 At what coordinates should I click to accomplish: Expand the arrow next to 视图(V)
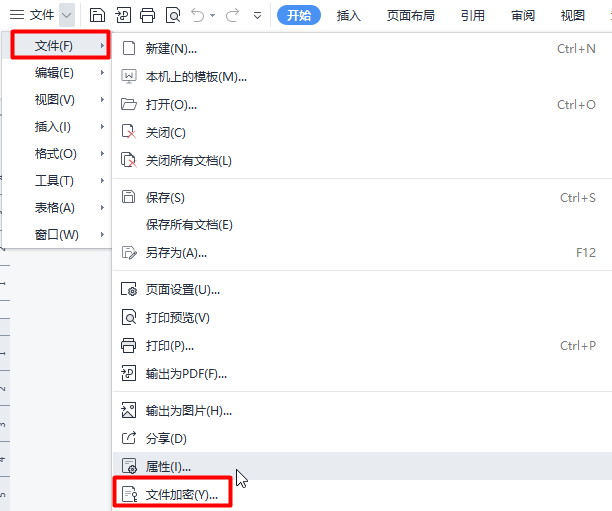[x=102, y=100]
